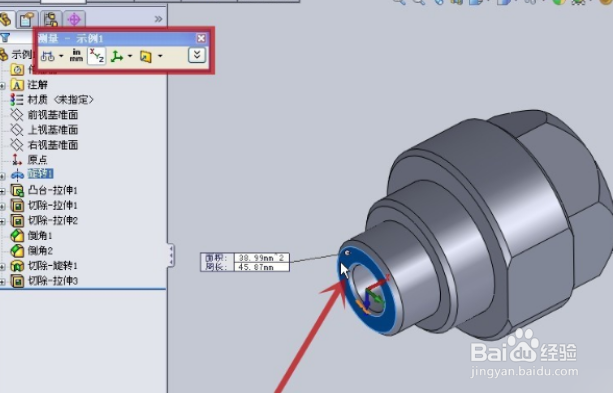Switch to the DimXpertManager crosshair tab

coord(74,19)
